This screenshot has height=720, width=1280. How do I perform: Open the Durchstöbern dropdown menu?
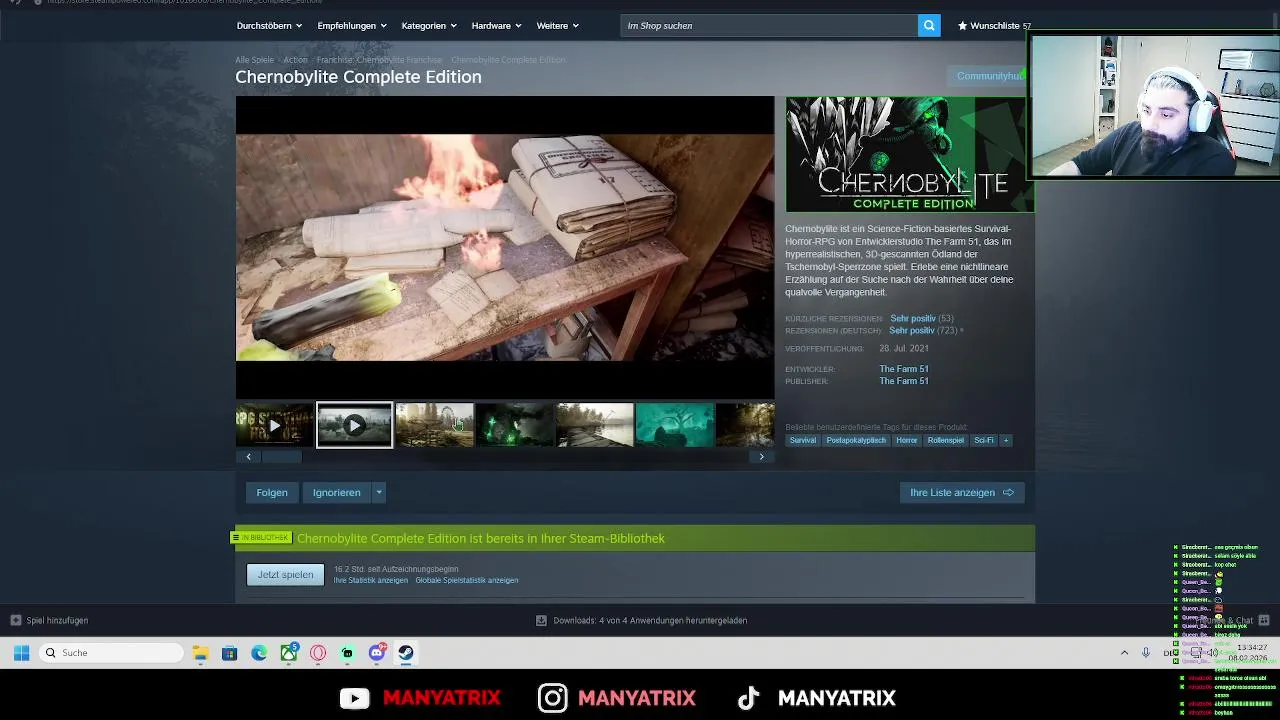(269, 26)
